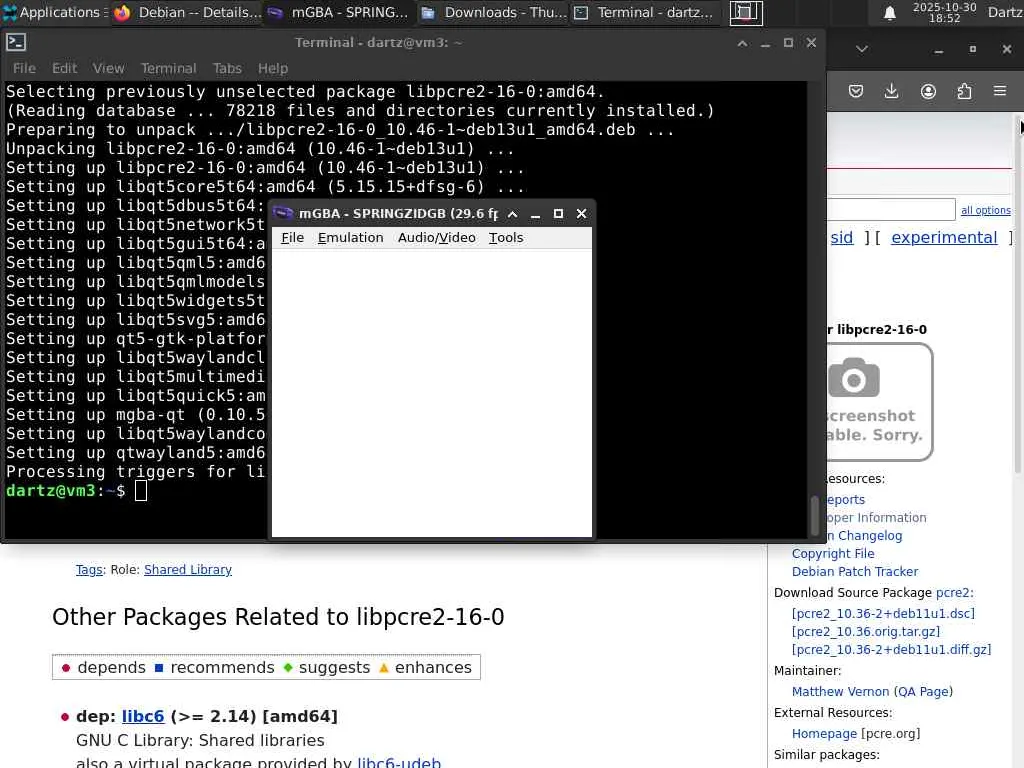Open the Firefox hamburger application menu
The image size is (1024, 768).
[1000, 91]
